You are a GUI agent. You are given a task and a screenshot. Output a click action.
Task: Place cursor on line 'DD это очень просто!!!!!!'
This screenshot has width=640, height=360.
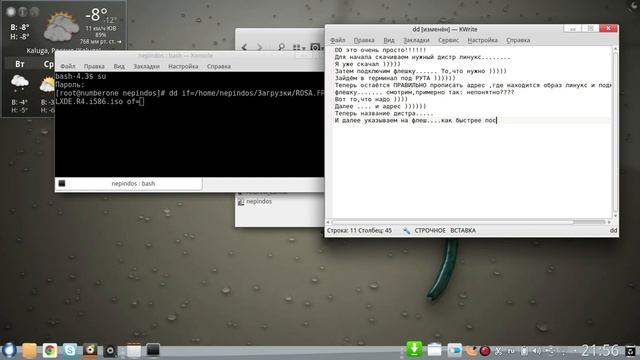click(x=380, y=50)
